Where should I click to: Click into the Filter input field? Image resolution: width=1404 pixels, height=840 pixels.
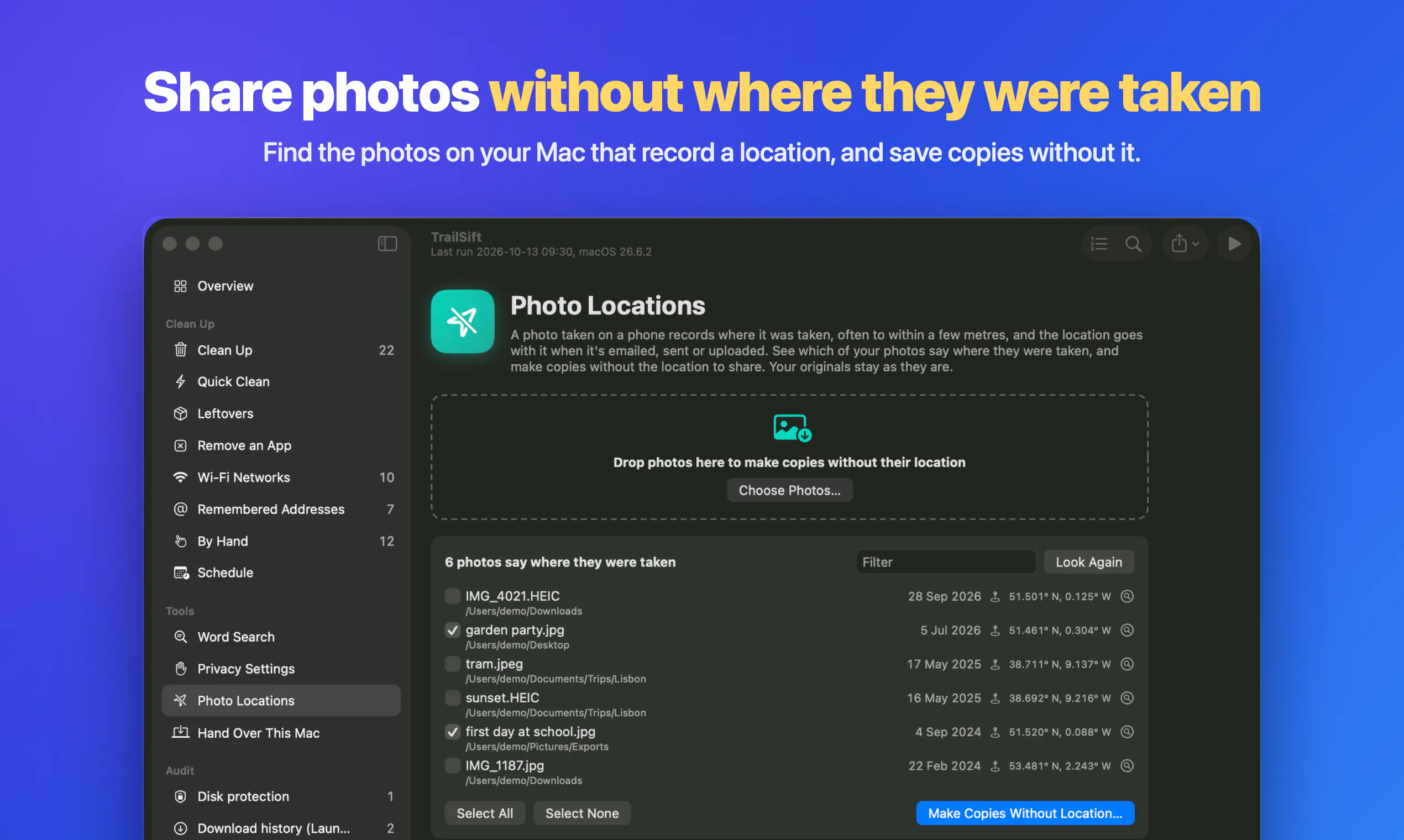click(945, 563)
